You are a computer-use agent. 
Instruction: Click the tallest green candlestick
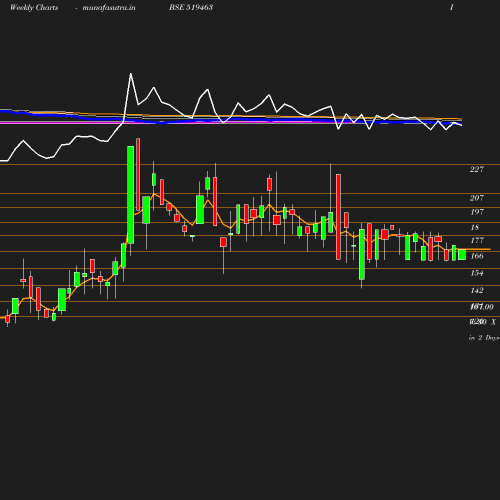coord(131,195)
